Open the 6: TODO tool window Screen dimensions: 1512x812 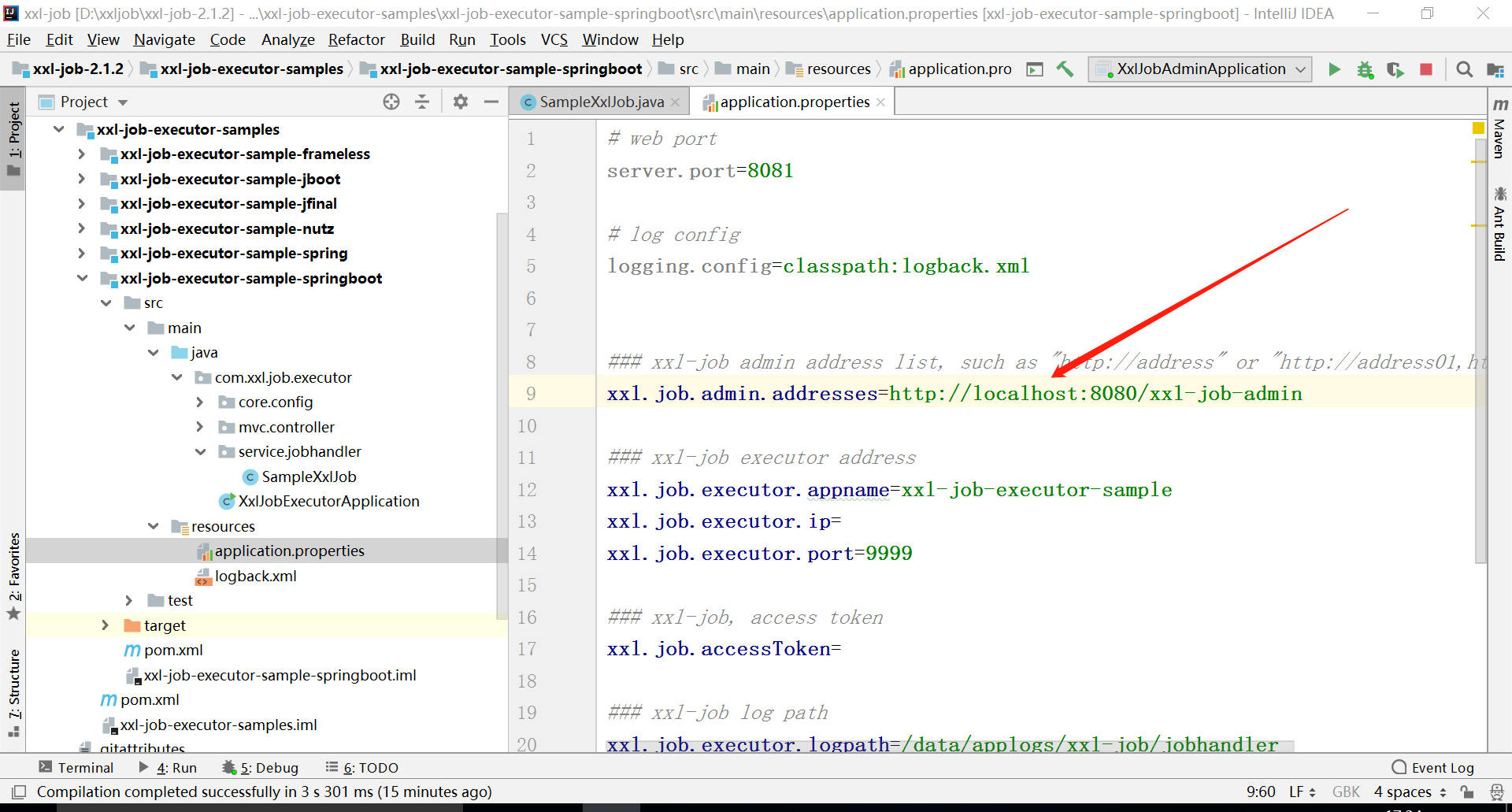click(x=362, y=767)
